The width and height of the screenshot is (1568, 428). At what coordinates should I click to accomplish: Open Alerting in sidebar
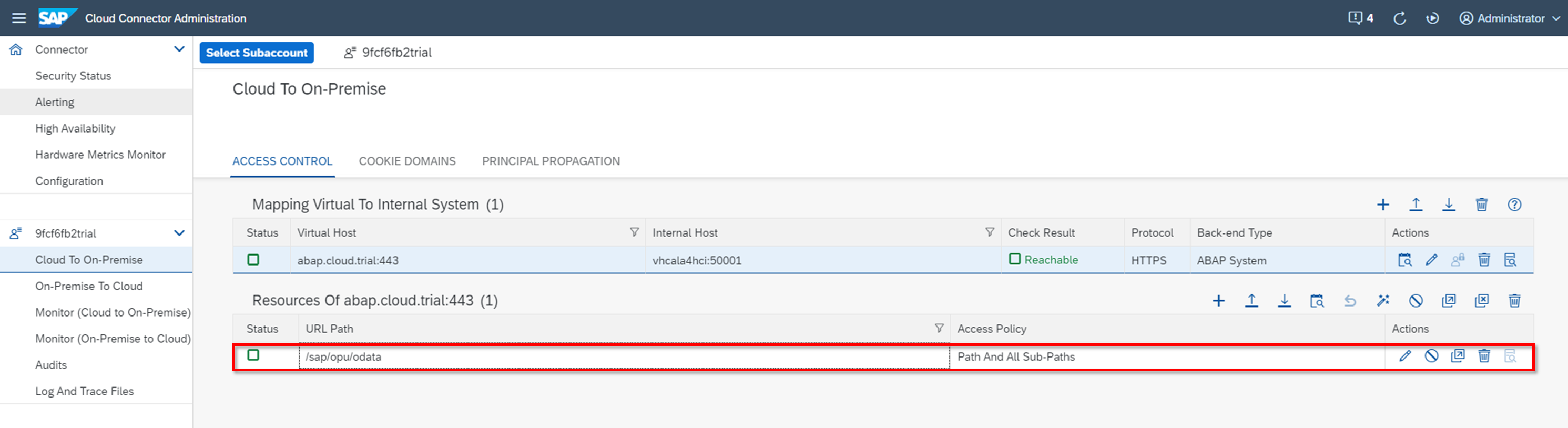tap(55, 101)
